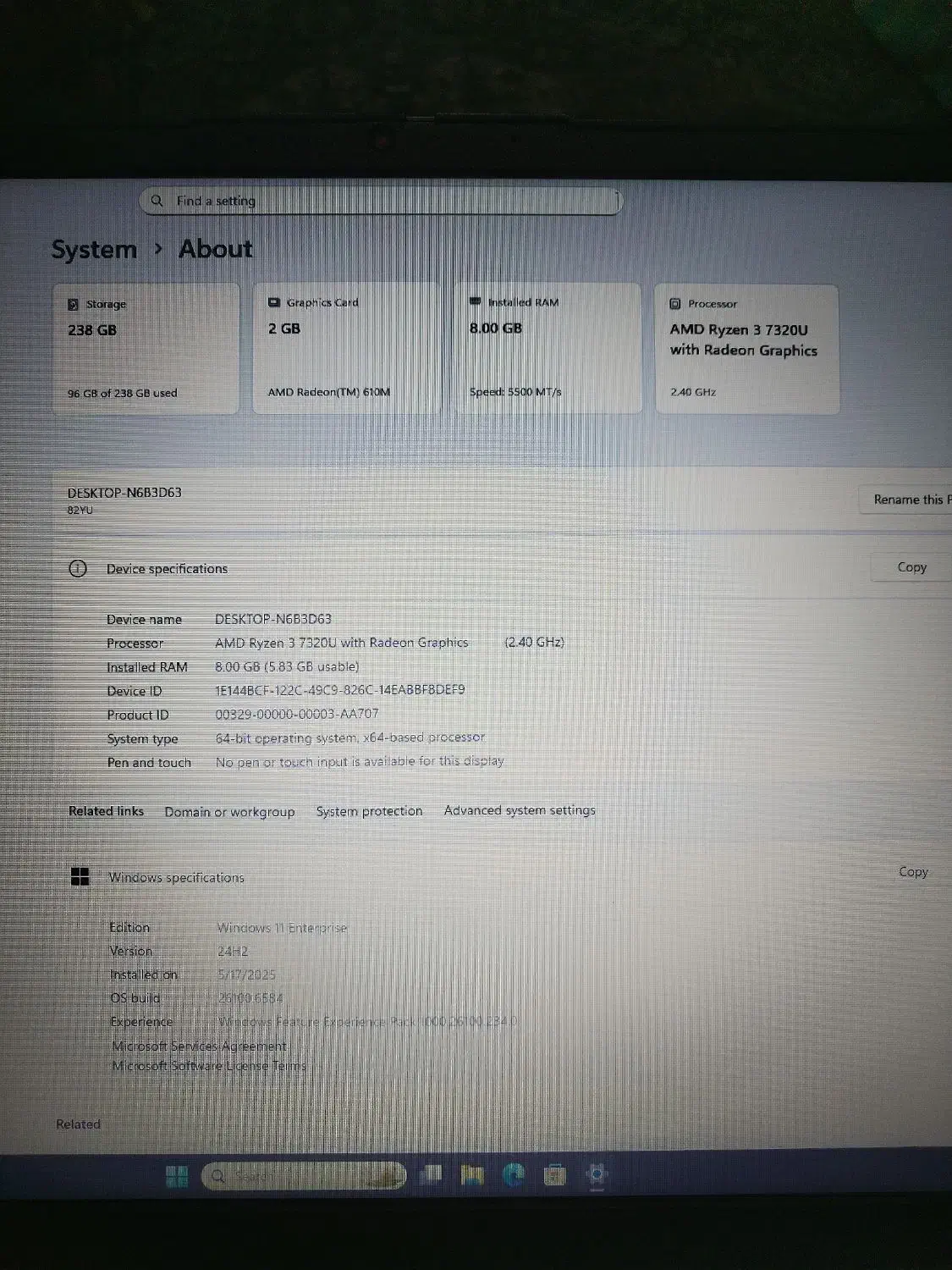The width and height of the screenshot is (952, 1270).
Task: Select the Windows Feature Experience Pack value
Action: point(368,1022)
